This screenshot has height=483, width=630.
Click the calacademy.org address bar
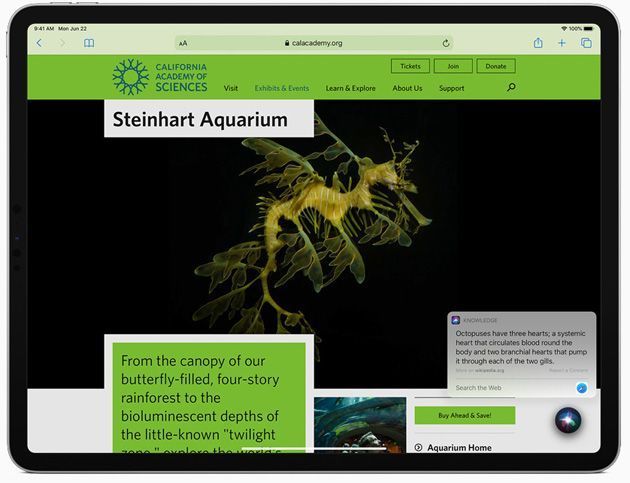[x=315, y=43]
